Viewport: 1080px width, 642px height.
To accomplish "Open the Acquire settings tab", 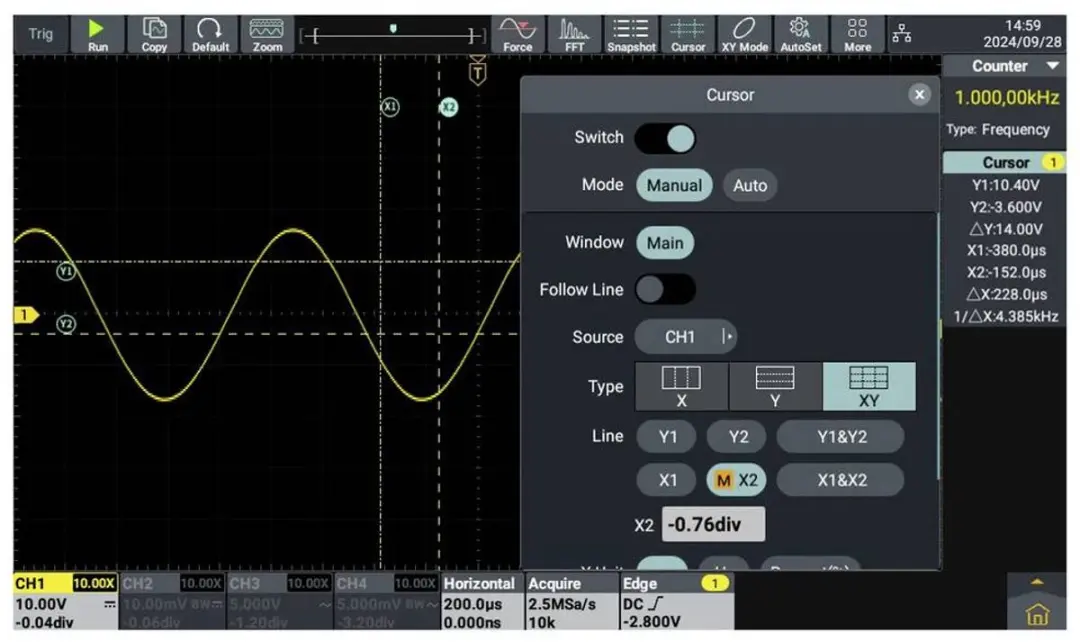I will tap(571, 601).
